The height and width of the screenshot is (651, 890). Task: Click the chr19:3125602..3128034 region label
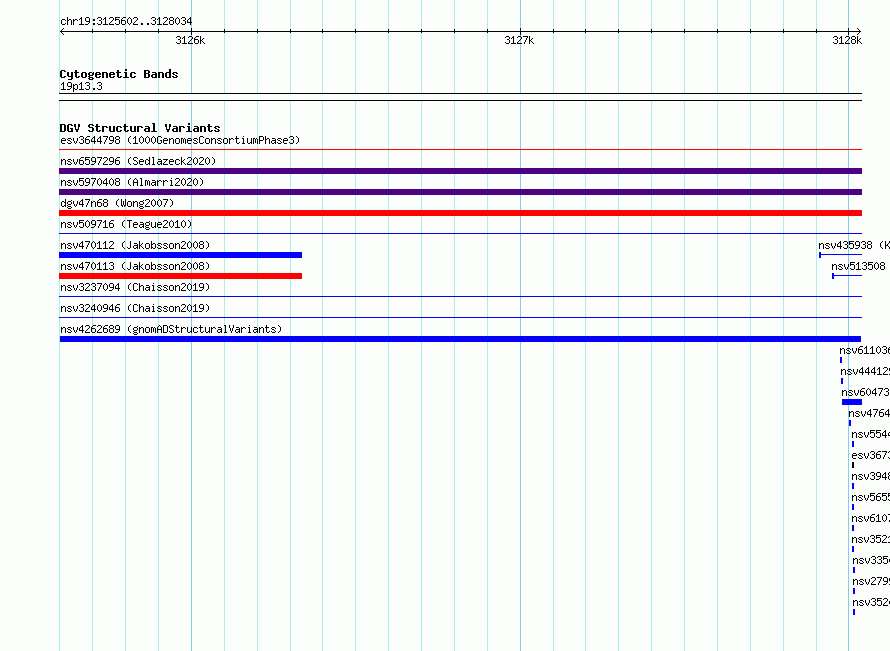point(126,21)
